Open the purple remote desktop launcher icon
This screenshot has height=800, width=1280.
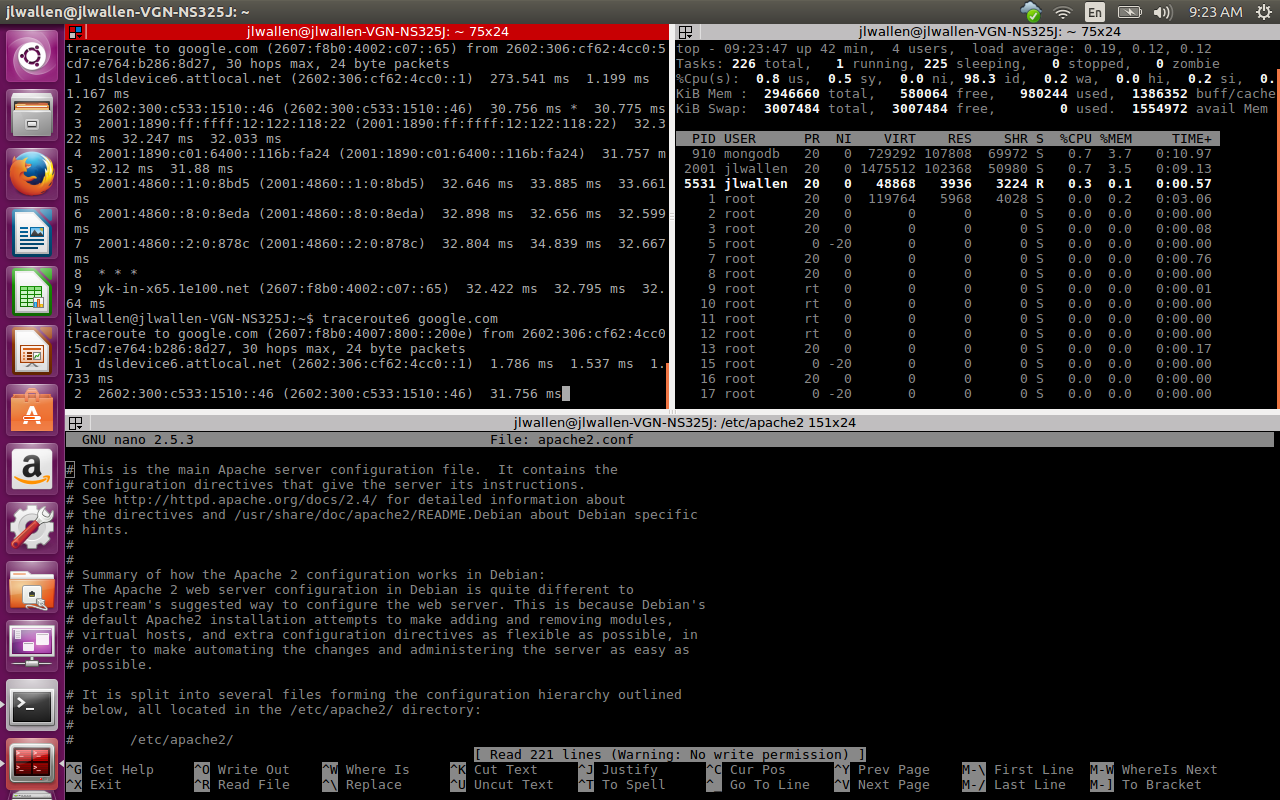pos(33,646)
